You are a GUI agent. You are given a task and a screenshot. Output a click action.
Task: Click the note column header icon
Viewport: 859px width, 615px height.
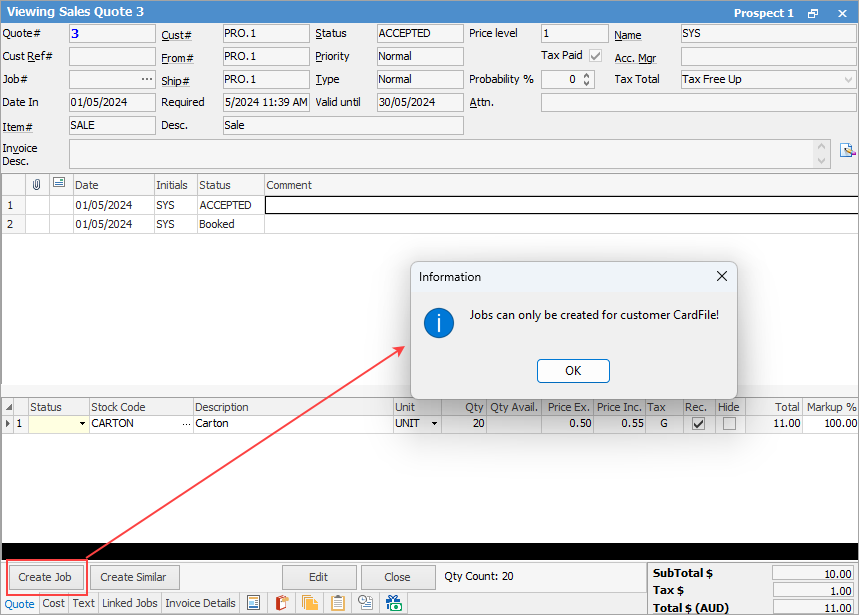pos(59,184)
